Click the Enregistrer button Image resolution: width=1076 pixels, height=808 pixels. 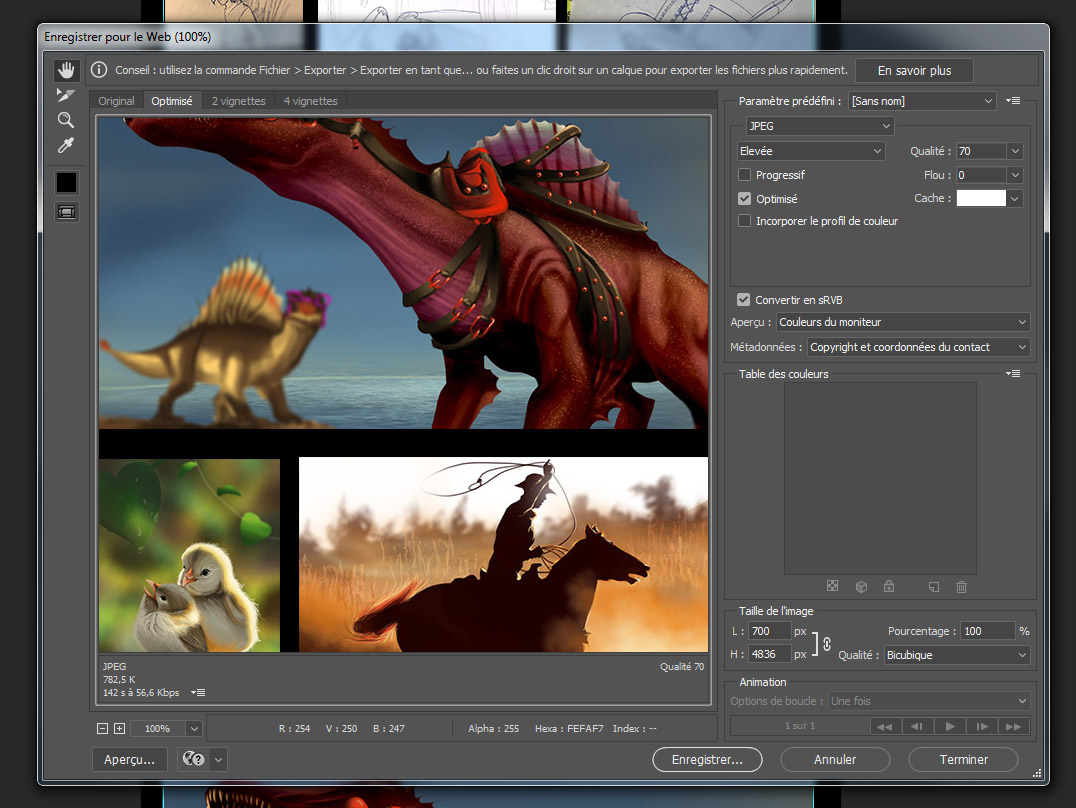707,759
